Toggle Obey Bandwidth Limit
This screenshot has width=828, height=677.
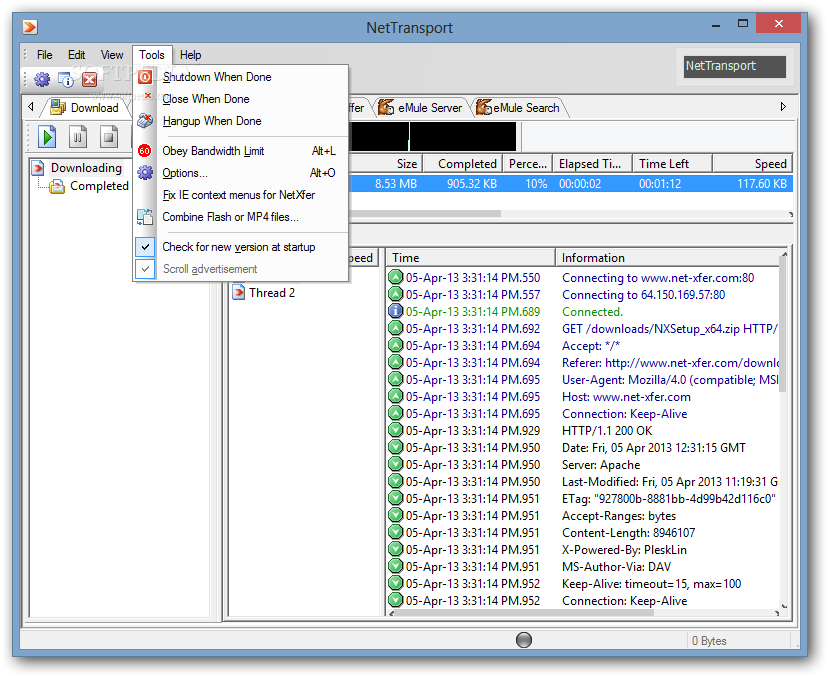click(x=240, y=151)
